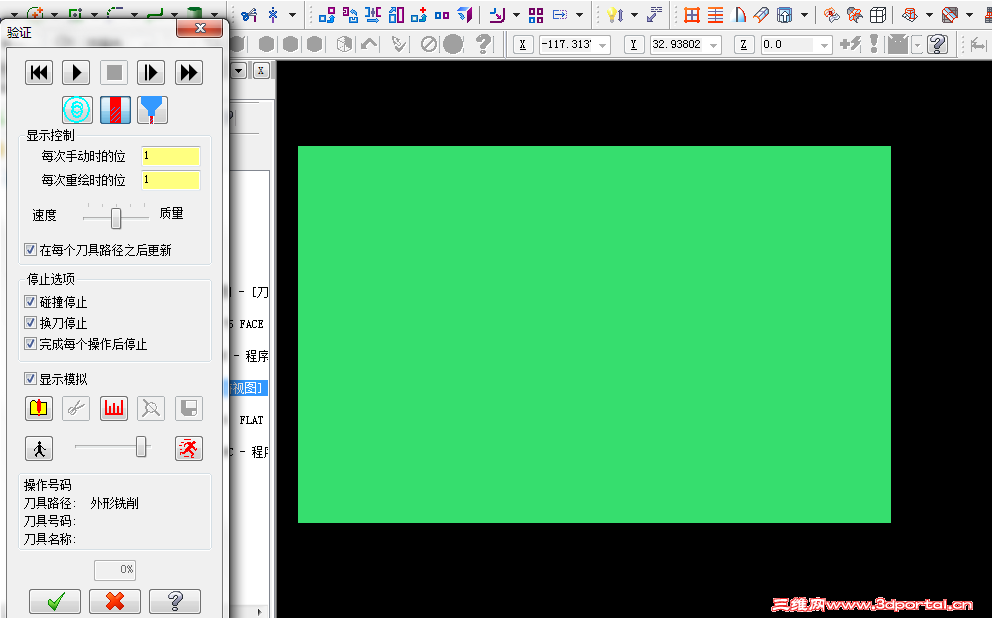Adjust the 速度/质里 slider handle
Screen dimensions: 992x618
pyautogui.click(x=116, y=218)
